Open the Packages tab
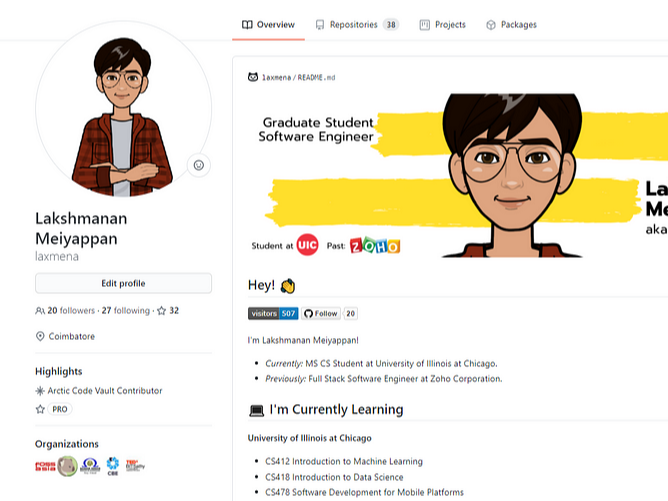The width and height of the screenshot is (668, 501). point(511,25)
